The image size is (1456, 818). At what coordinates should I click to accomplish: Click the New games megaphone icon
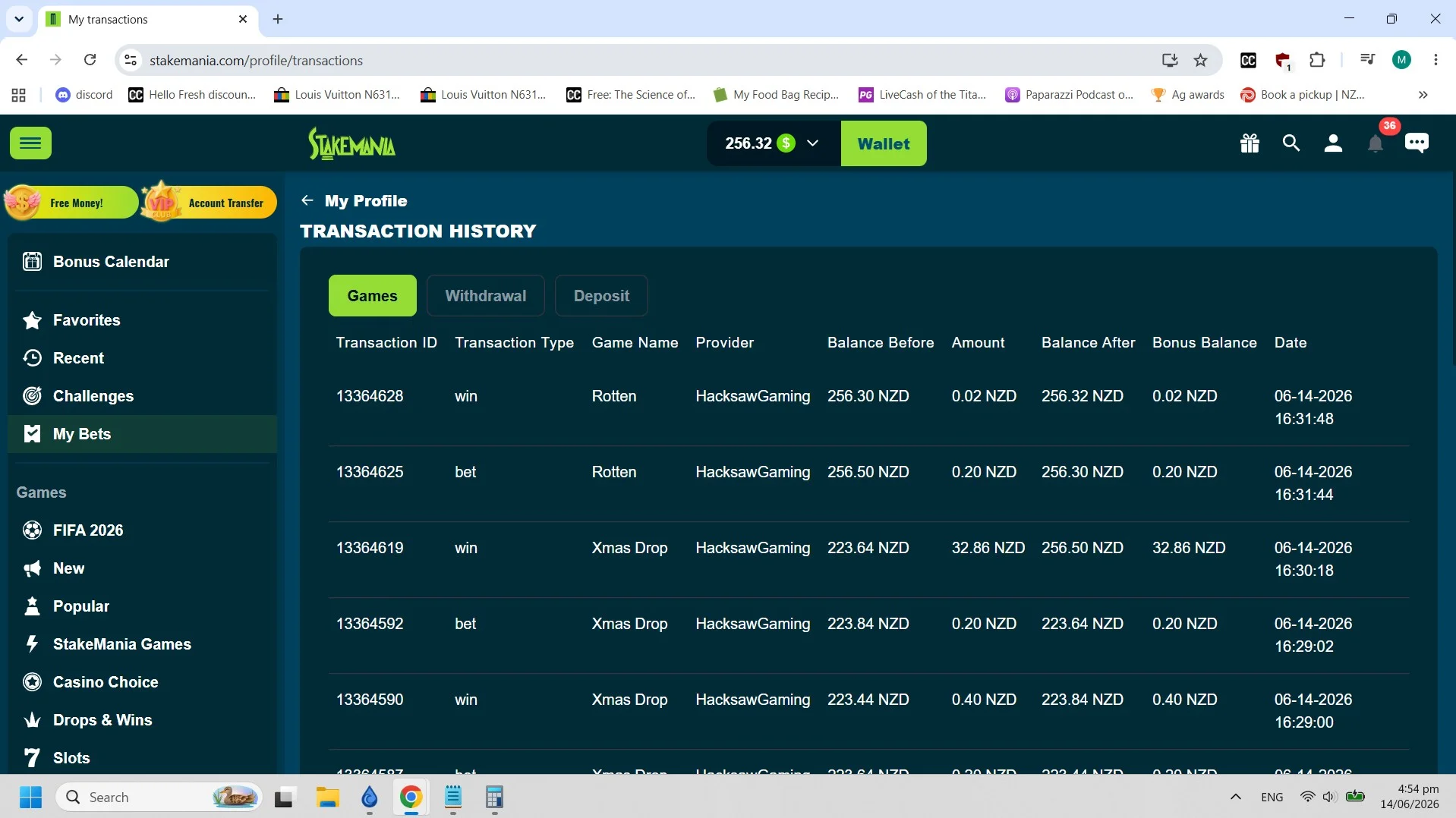(x=32, y=568)
